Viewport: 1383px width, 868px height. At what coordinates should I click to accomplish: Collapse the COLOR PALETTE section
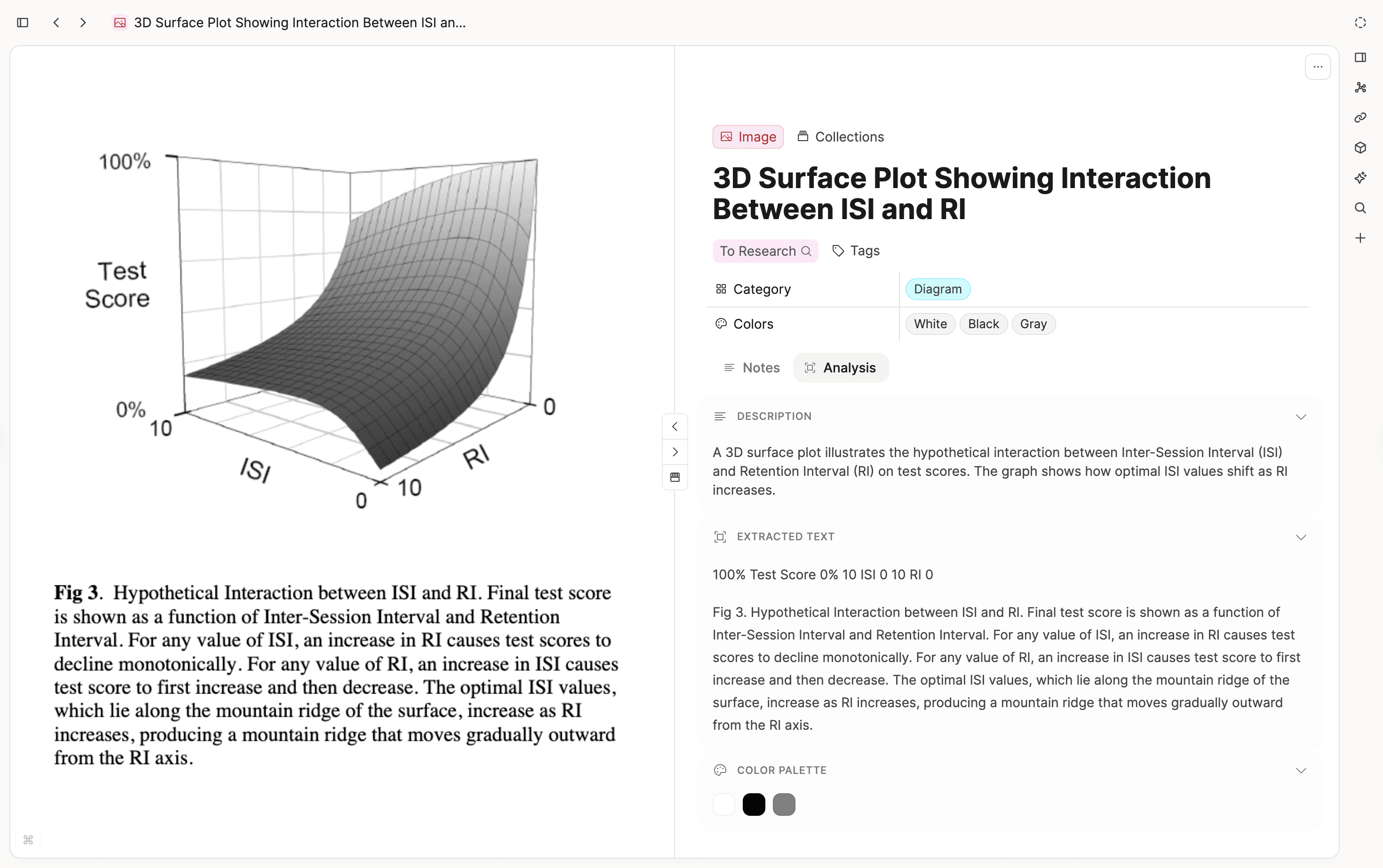[1301, 770]
